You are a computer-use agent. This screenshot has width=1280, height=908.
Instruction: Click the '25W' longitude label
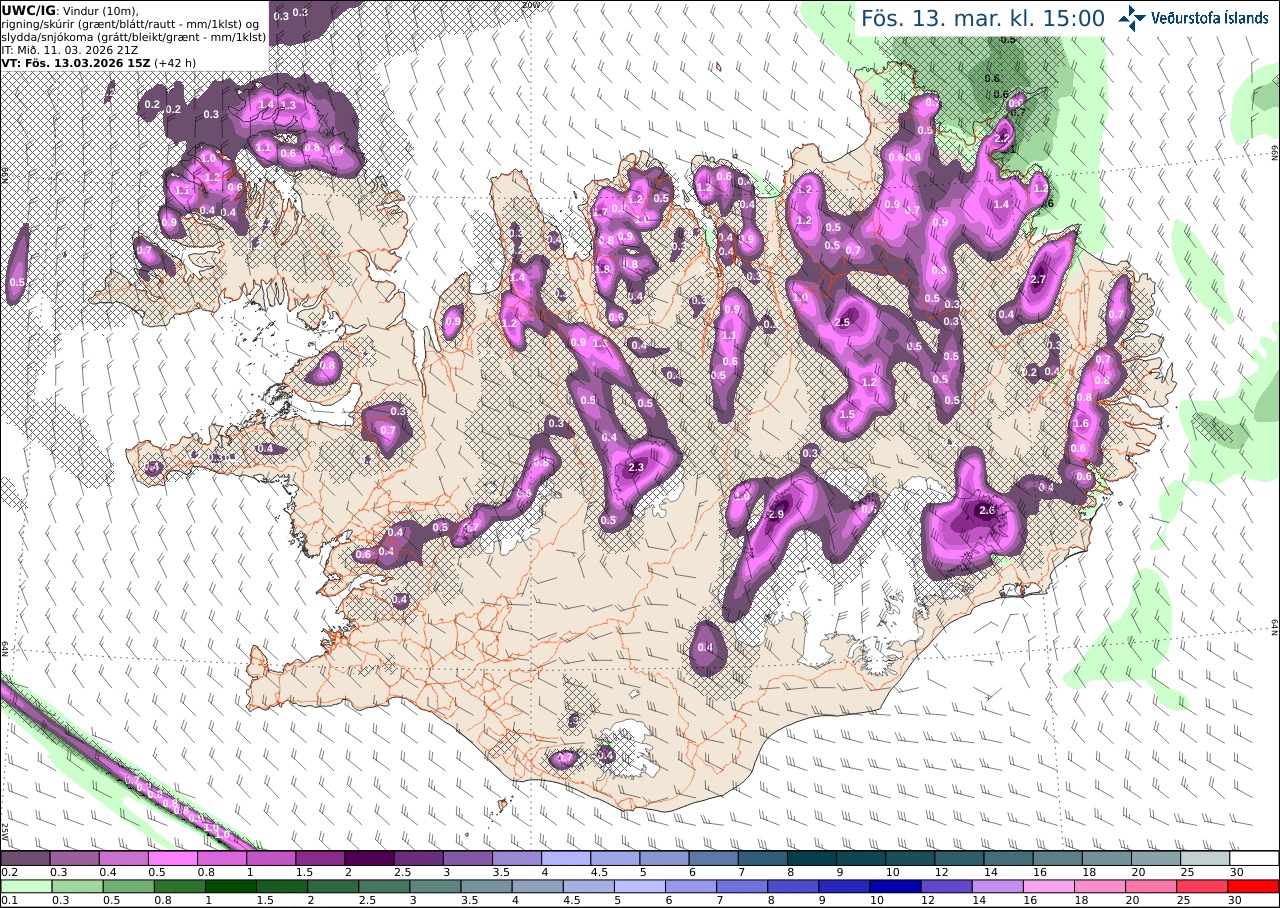[x=5, y=830]
